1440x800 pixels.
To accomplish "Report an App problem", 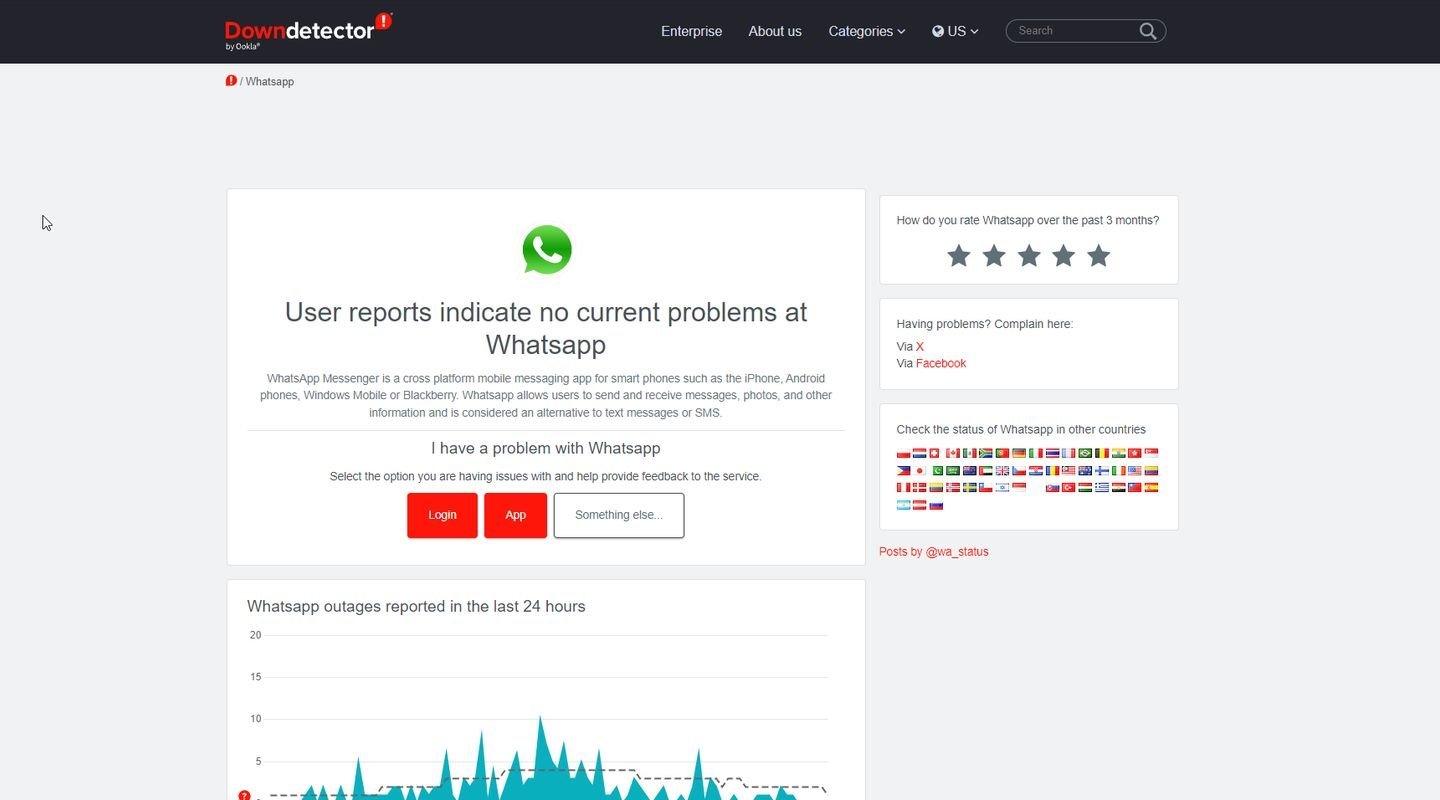I will coord(515,515).
